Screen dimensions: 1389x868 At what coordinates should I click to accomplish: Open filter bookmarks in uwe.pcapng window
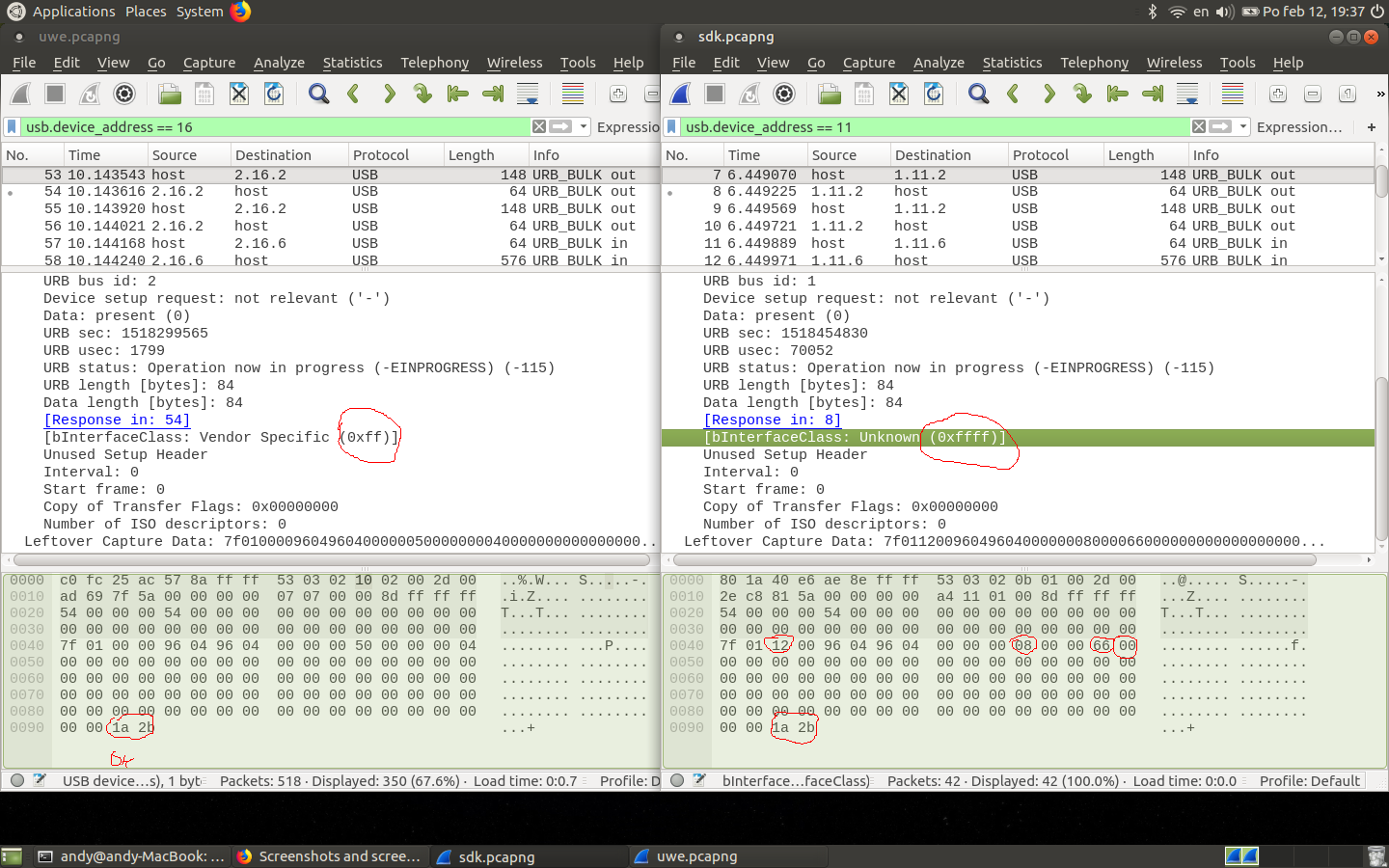(x=12, y=126)
